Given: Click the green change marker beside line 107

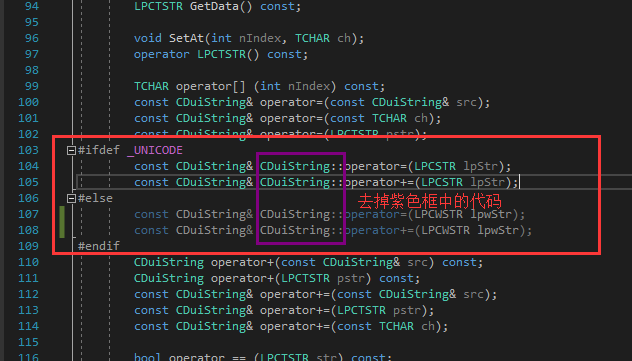Looking at the screenshot, I should tap(62, 214).
